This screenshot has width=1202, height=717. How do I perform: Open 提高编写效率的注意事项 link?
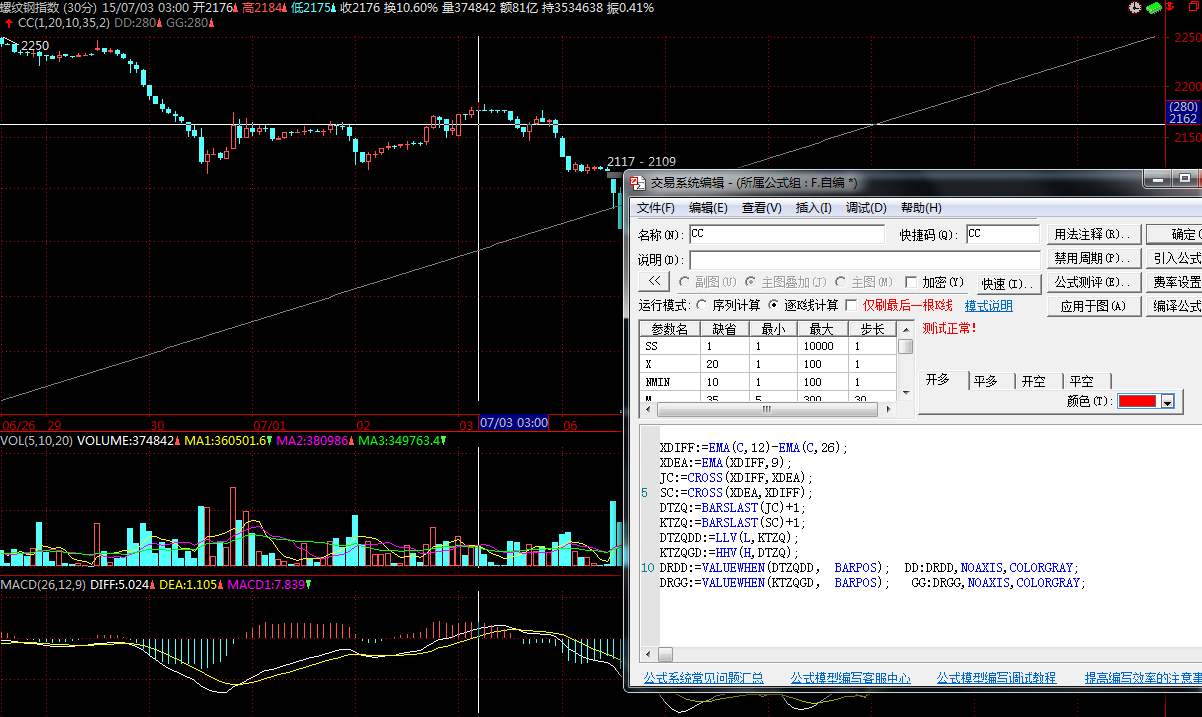coord(1143,678)
